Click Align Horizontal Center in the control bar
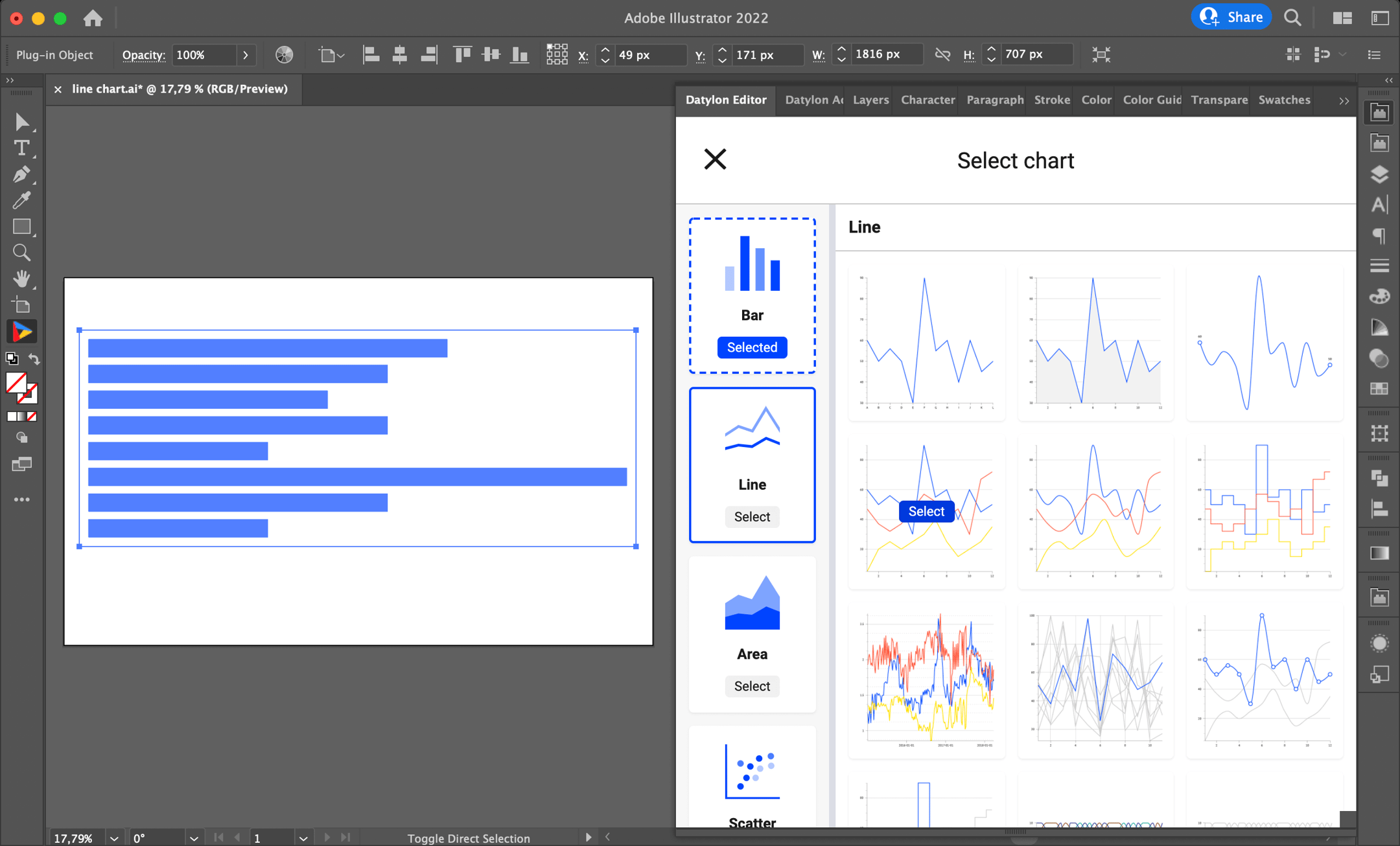Image resolution: width=1400 pixels, height=846 pixels. [400, 54]
